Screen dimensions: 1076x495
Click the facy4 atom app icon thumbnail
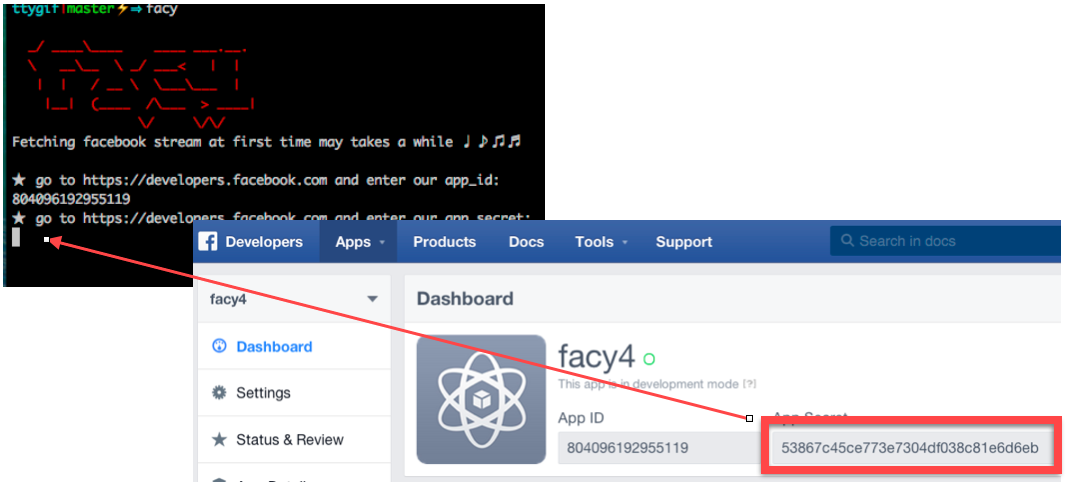481,399
